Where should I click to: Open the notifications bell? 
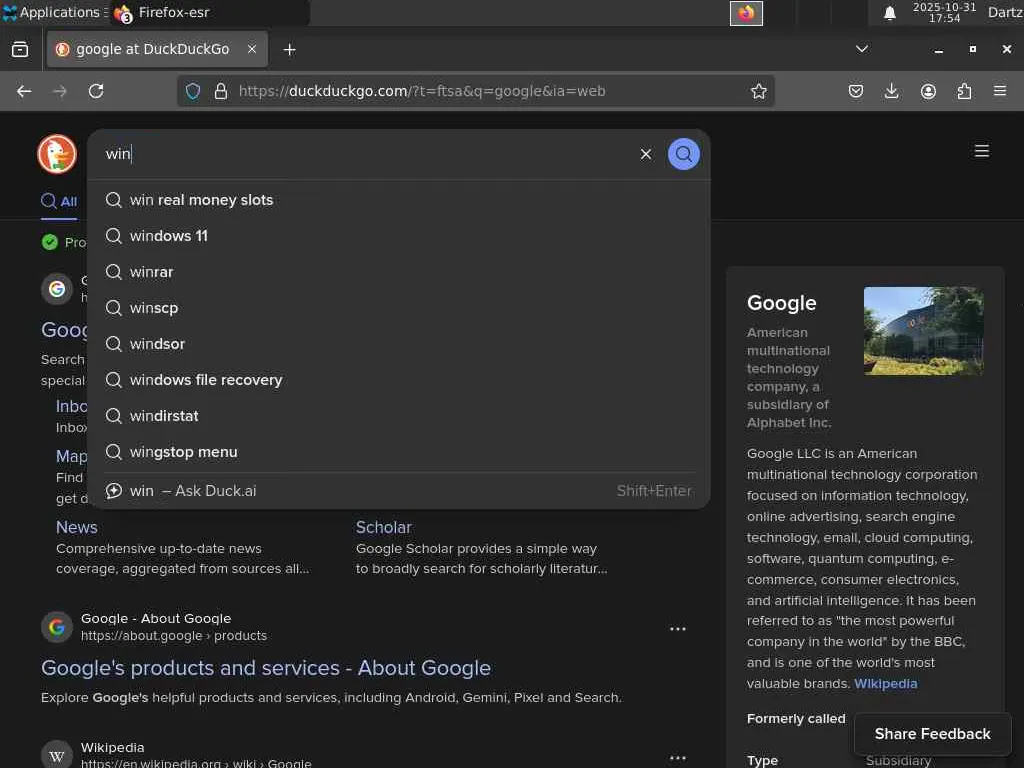click(x=889, y=13)
